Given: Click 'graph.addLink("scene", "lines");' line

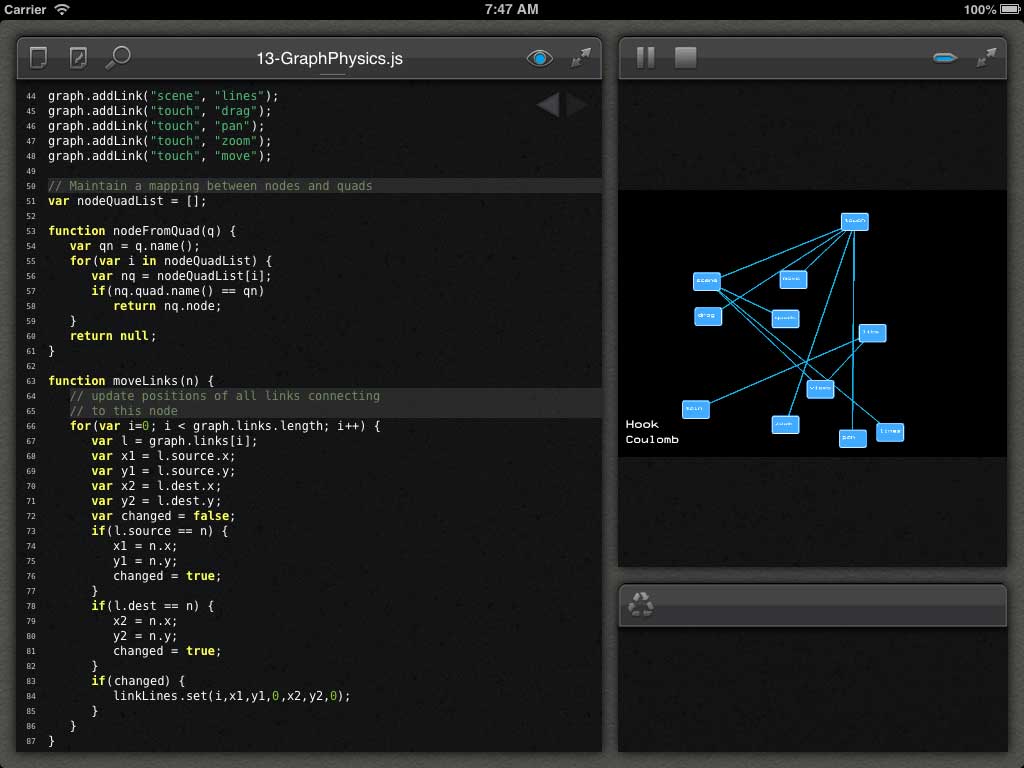Looking at the screenshot, I should [163, 96].
